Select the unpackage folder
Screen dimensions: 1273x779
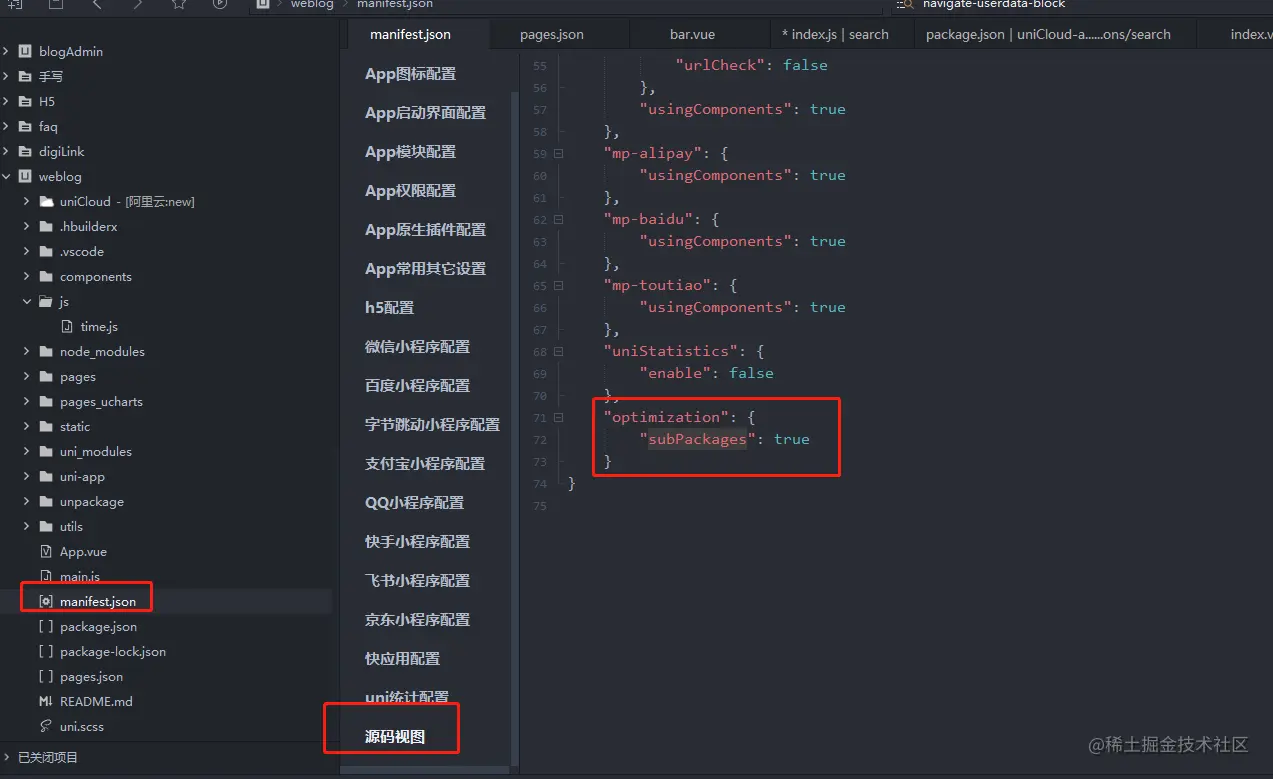pos(92,501)
